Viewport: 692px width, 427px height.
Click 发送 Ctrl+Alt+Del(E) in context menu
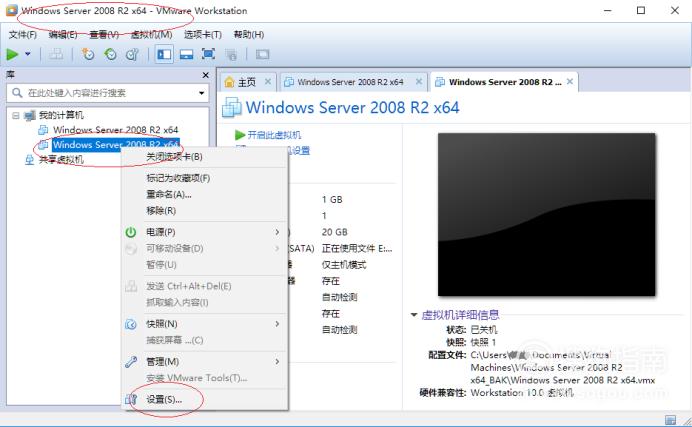click(205, 286)
